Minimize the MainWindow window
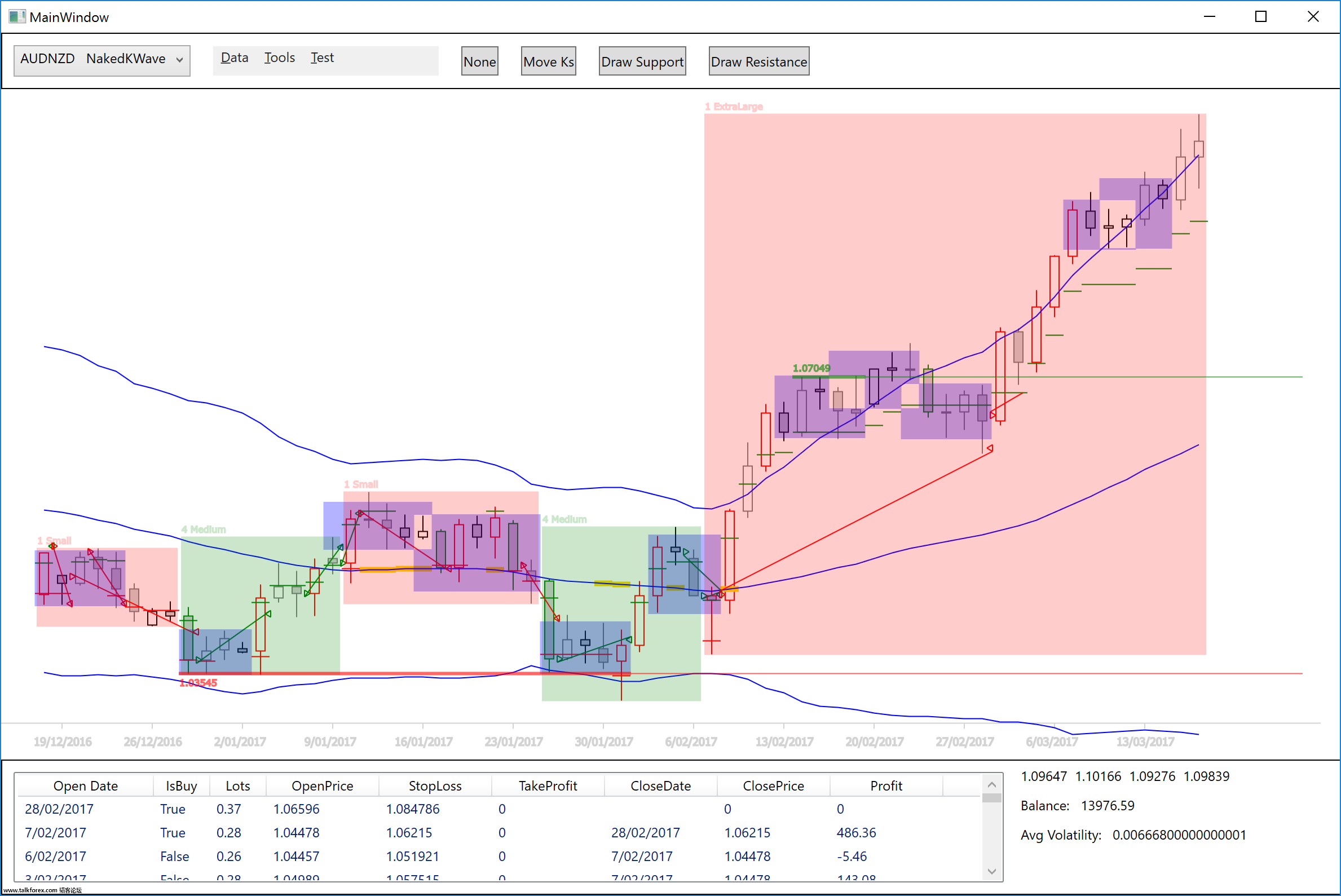 1209,16
